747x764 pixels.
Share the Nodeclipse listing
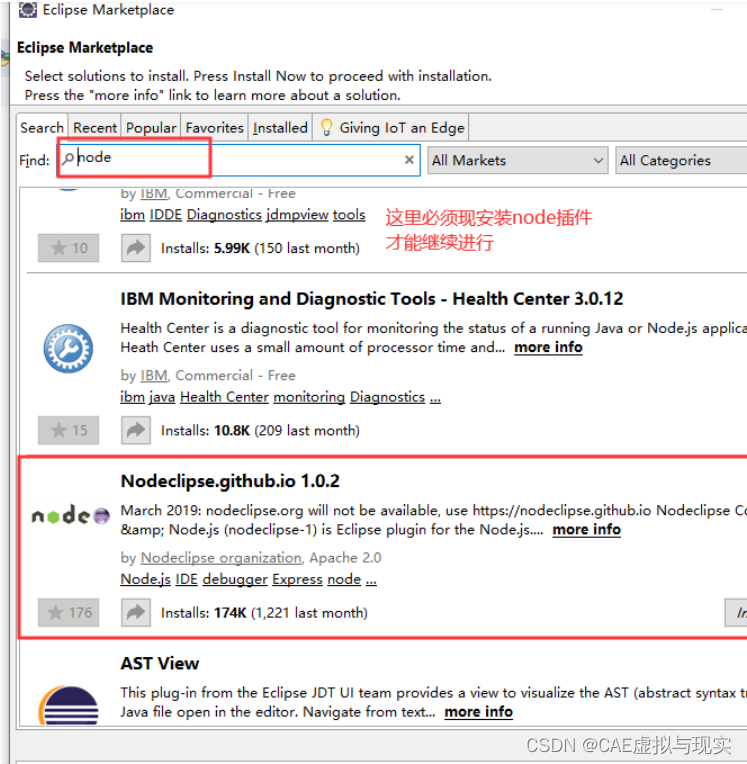click(136, 612)
